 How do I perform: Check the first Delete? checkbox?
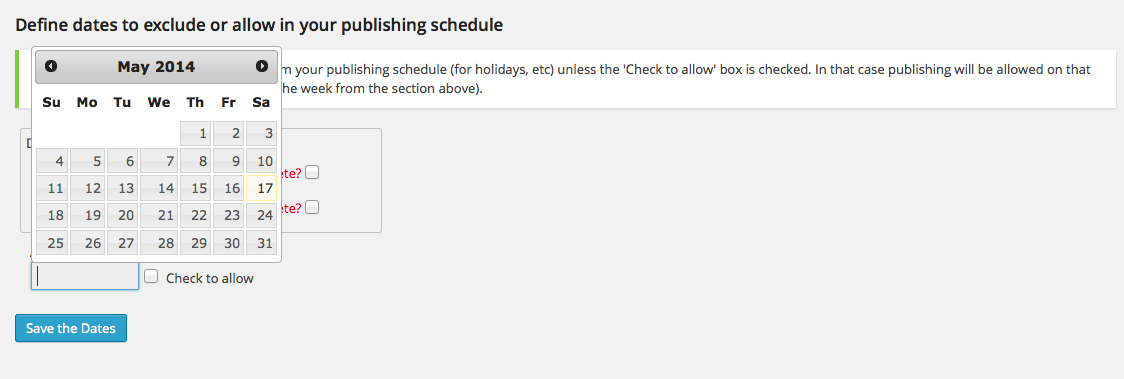pos(312,173)
